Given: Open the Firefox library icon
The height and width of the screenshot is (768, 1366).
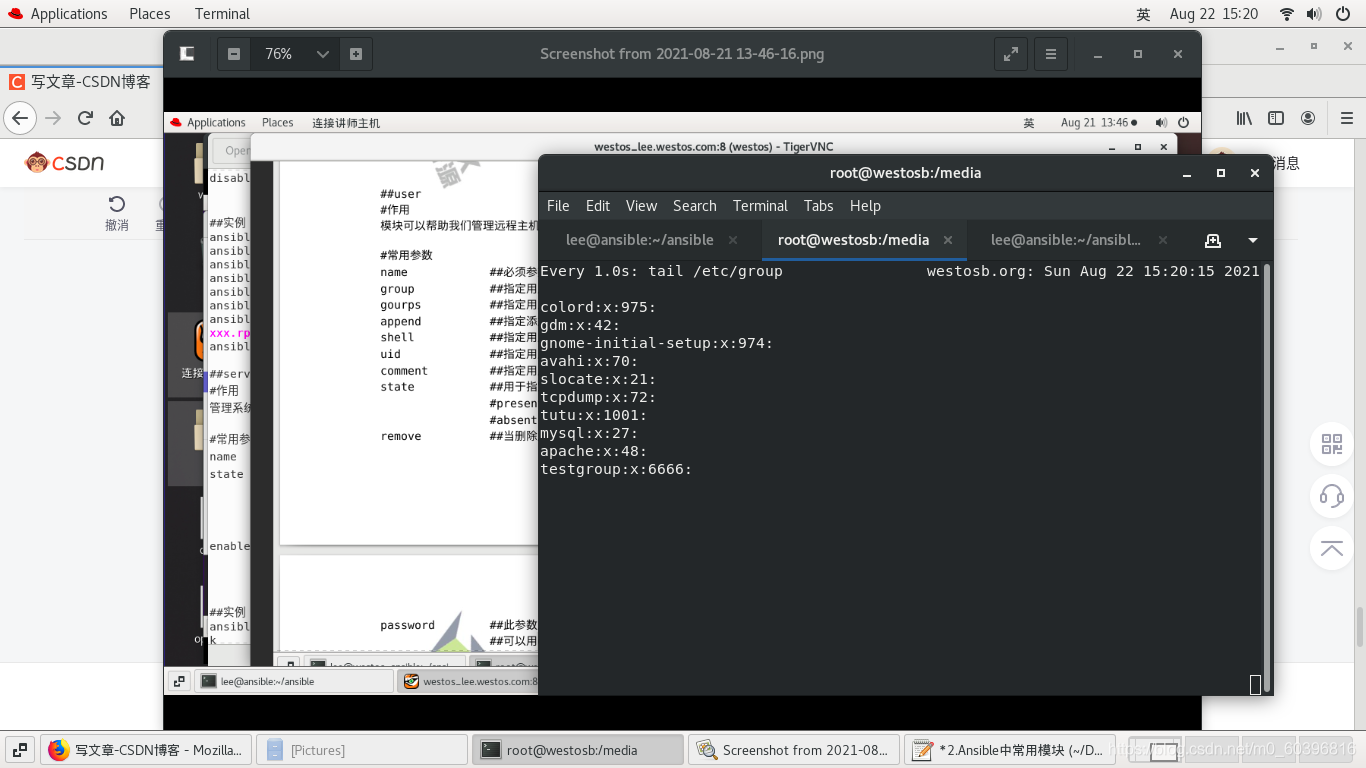Looking at the screenshot, I should [x=1244, y=118].
